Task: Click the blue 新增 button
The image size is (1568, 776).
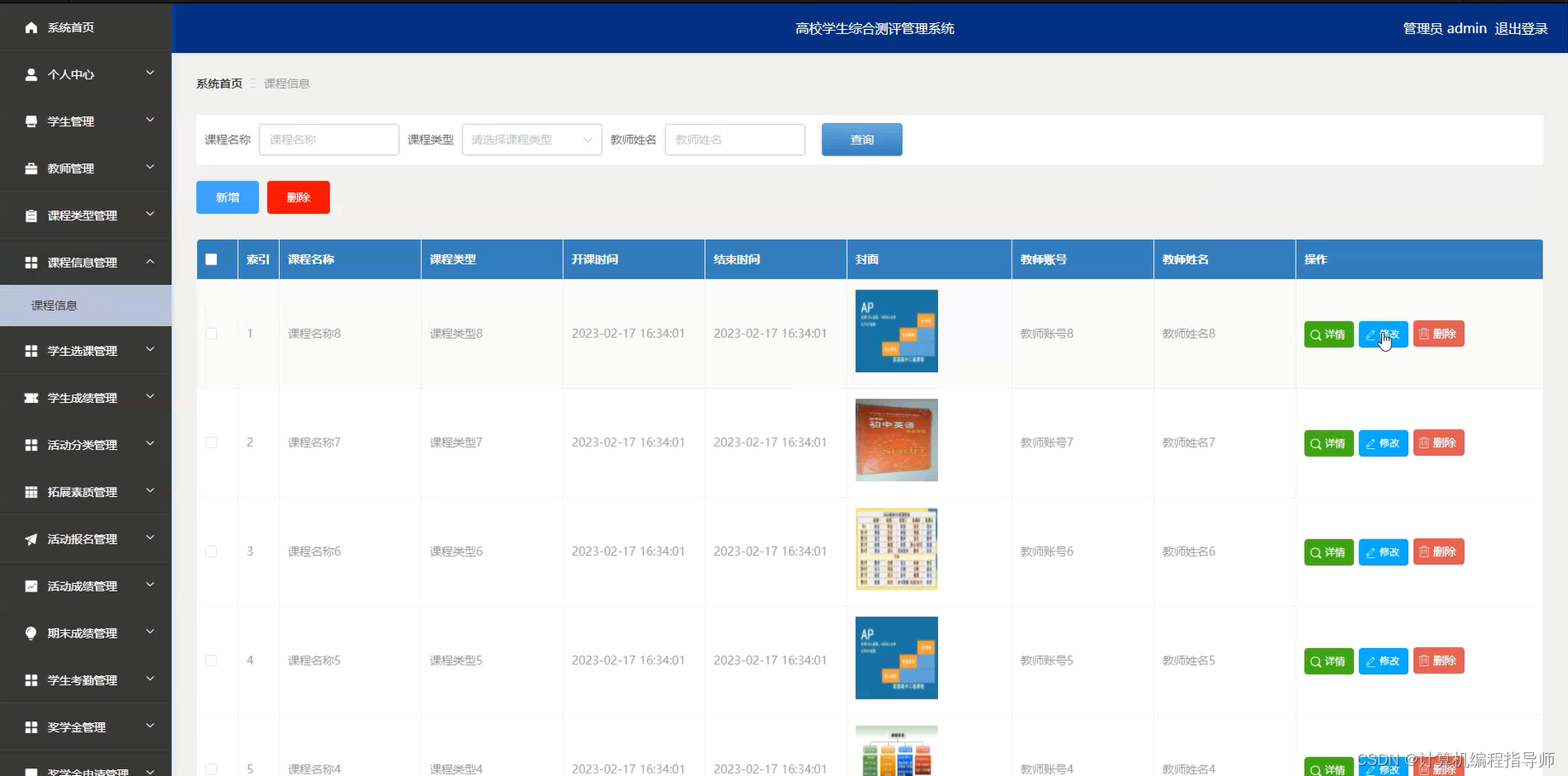Action: click(x=227, y=197)
